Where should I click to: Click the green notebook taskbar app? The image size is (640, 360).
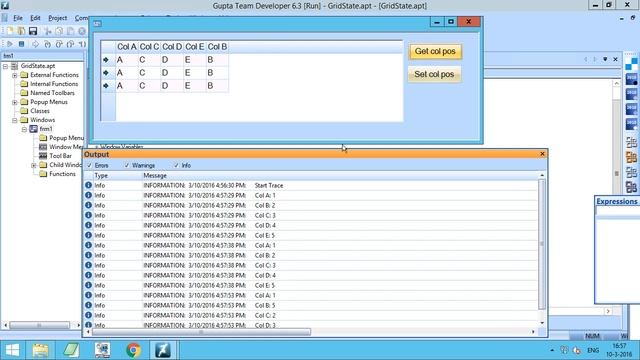71,350
